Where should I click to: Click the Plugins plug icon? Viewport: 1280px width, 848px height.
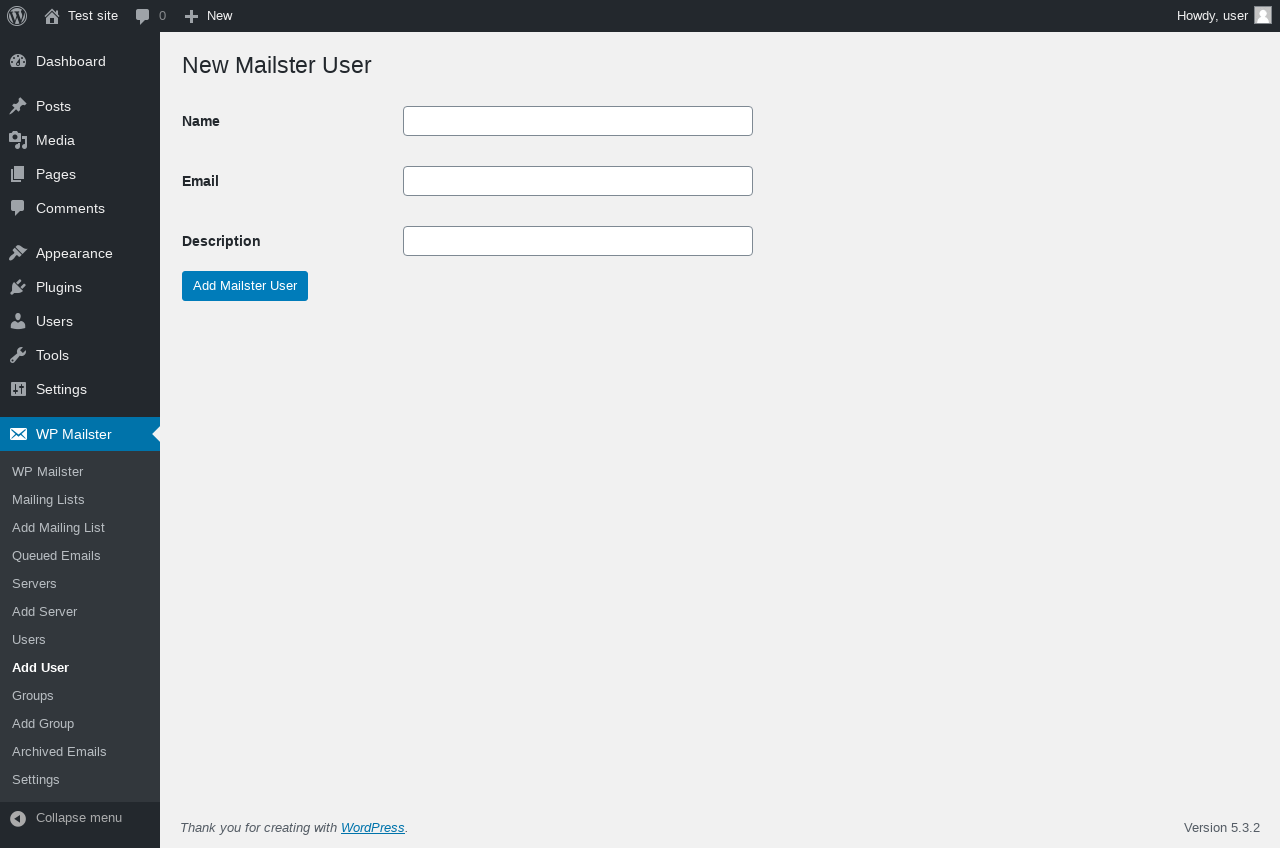pyautogui.click(x=18, y=287)
